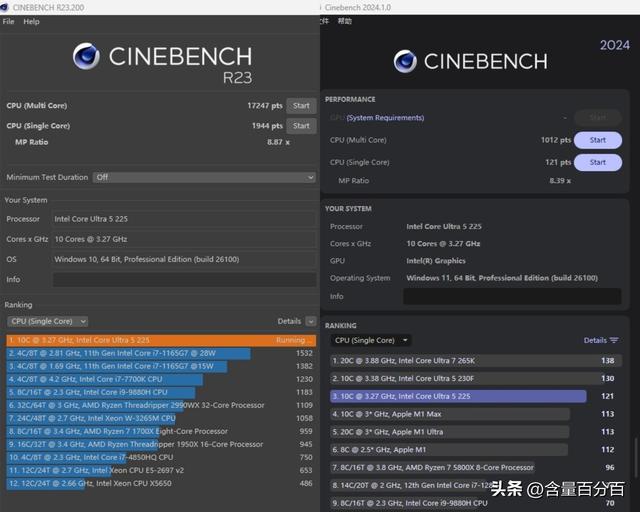This screenshot has width=640, height=512.
Task: Select R23 ranking row Threadripper 2990WX
Action: pyautogui.click(x=161, y=405)
